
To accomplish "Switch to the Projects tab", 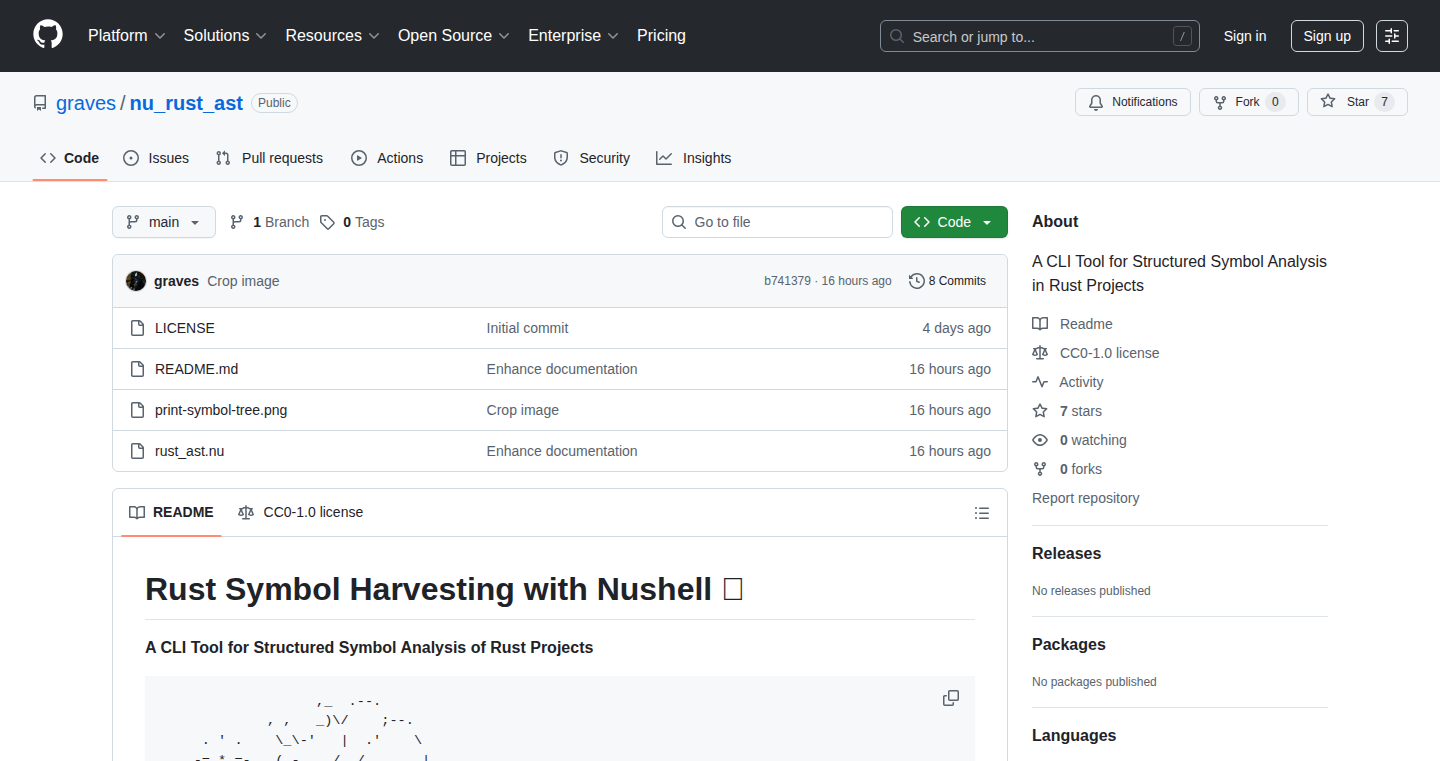I will coord(488,158).
